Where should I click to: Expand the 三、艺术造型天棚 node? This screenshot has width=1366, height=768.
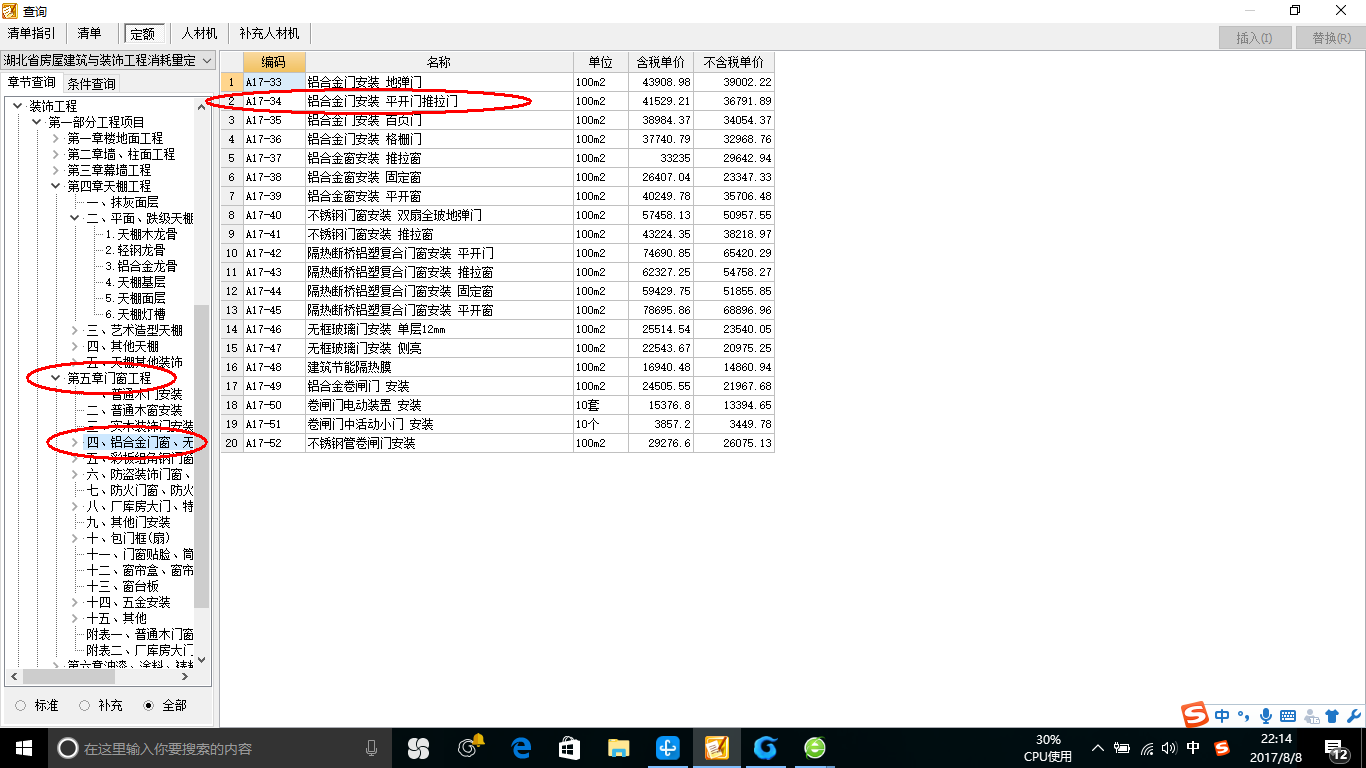(75, 330)
